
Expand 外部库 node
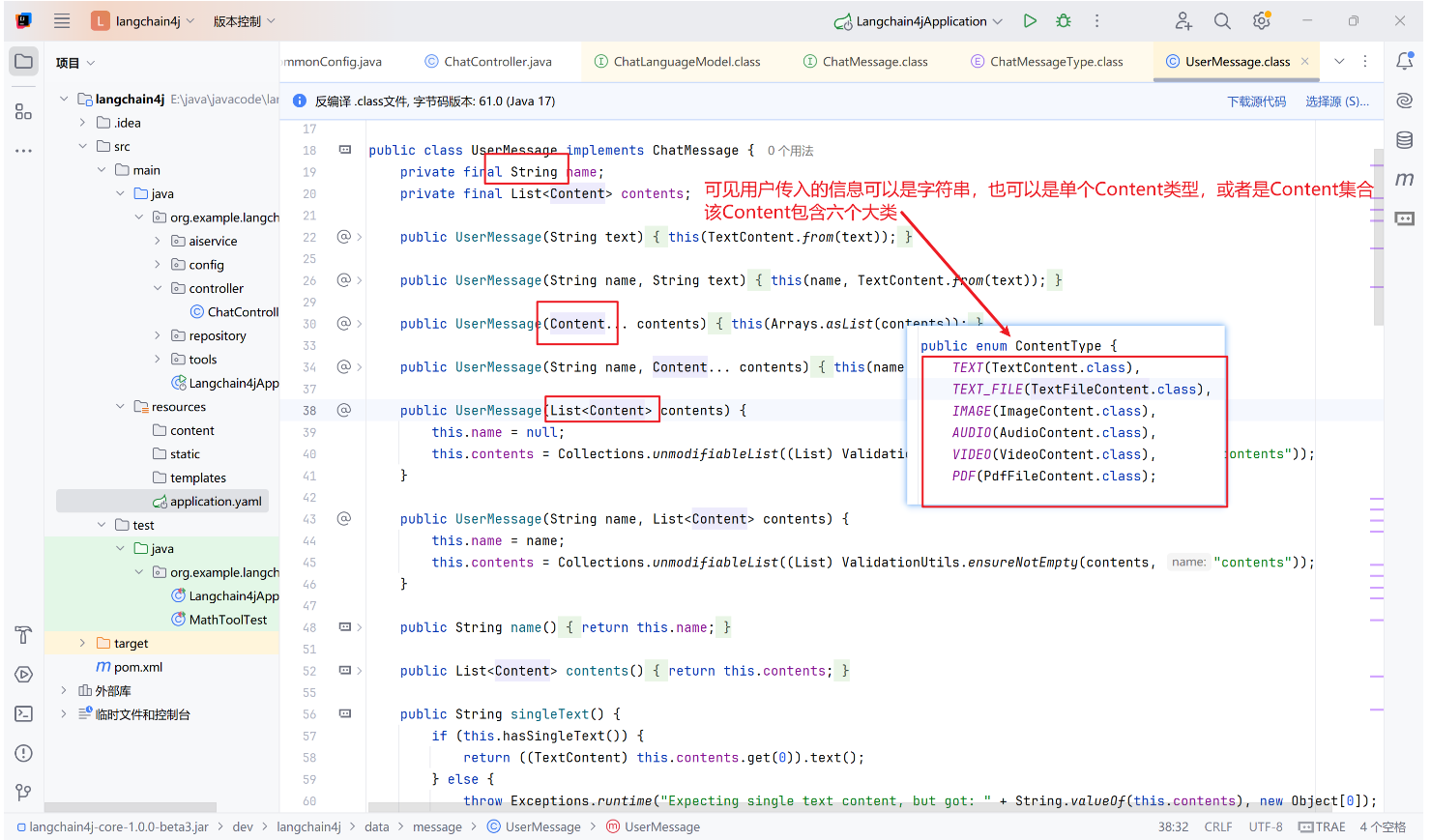[x=64, y=690]
